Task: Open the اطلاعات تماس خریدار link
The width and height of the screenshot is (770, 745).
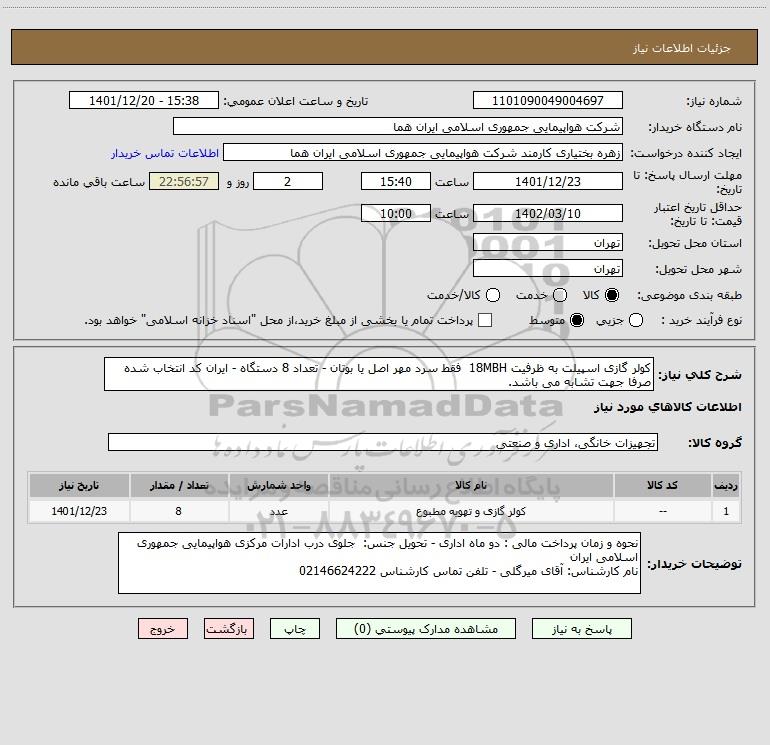Action: [x=158, y=154]
